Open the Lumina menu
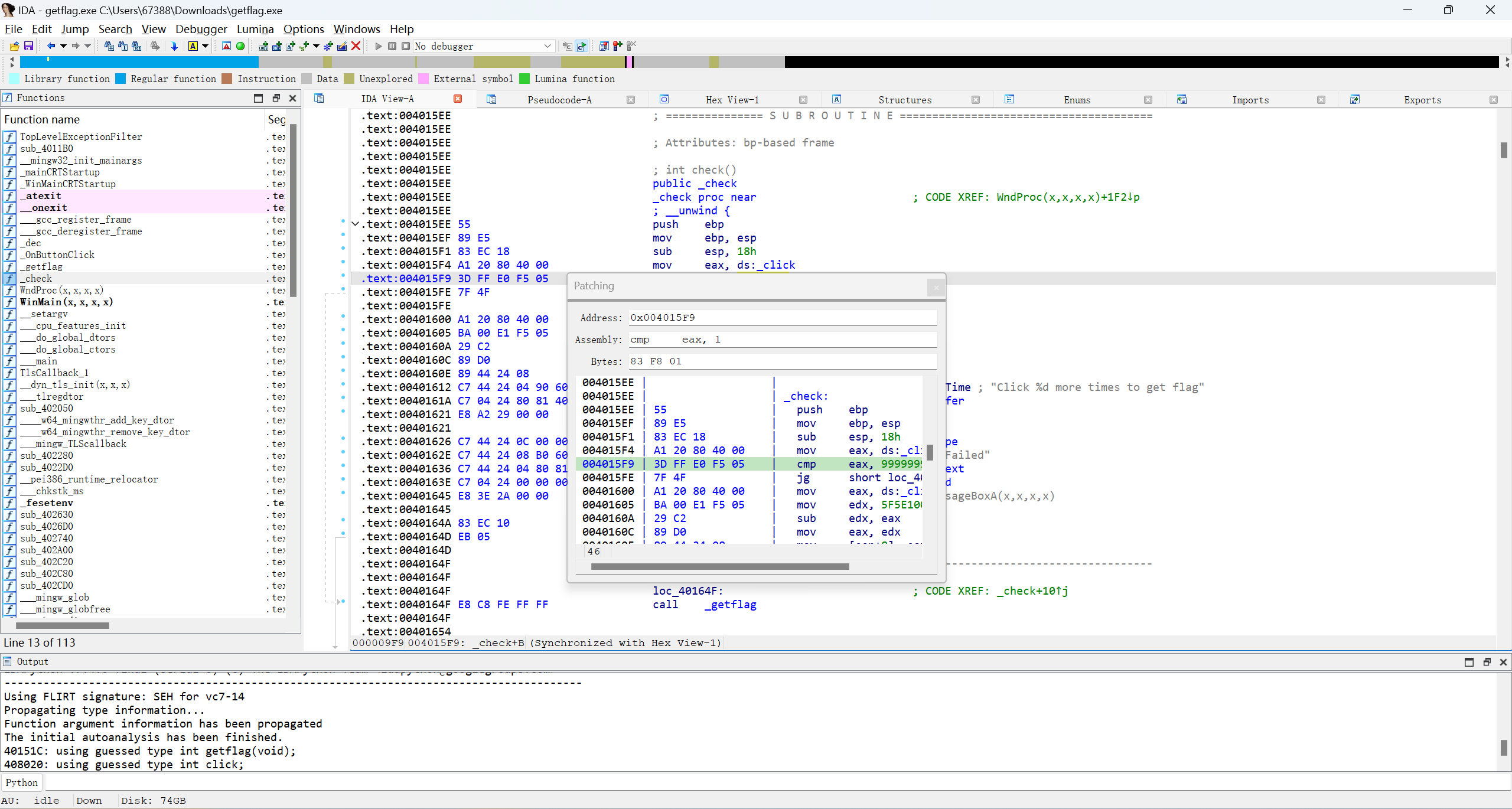1512x809 pixels. pos(255,29)
